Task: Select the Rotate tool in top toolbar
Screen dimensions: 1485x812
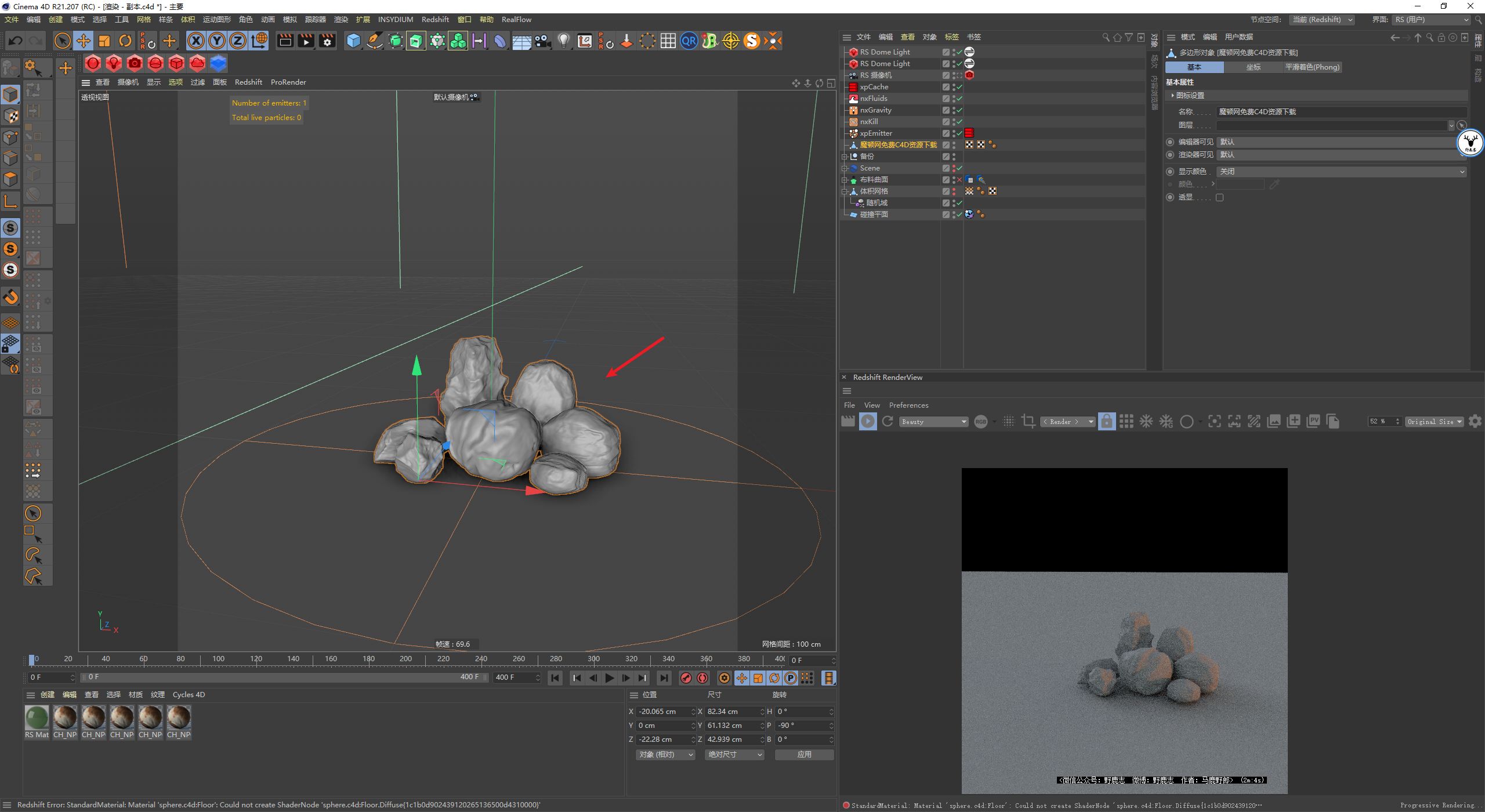Action: point(125,41)
